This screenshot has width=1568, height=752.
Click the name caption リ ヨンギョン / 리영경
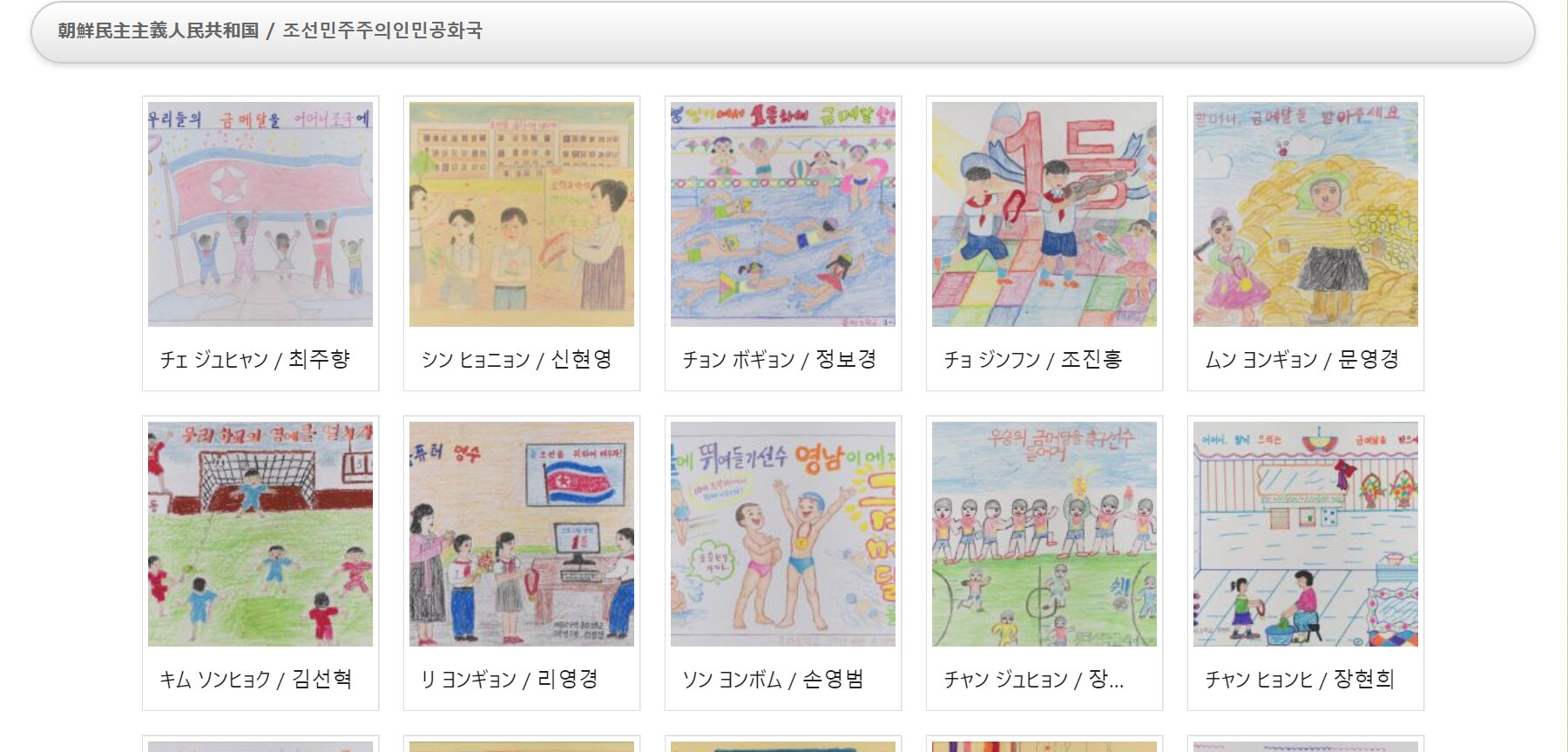coord(510,679)
